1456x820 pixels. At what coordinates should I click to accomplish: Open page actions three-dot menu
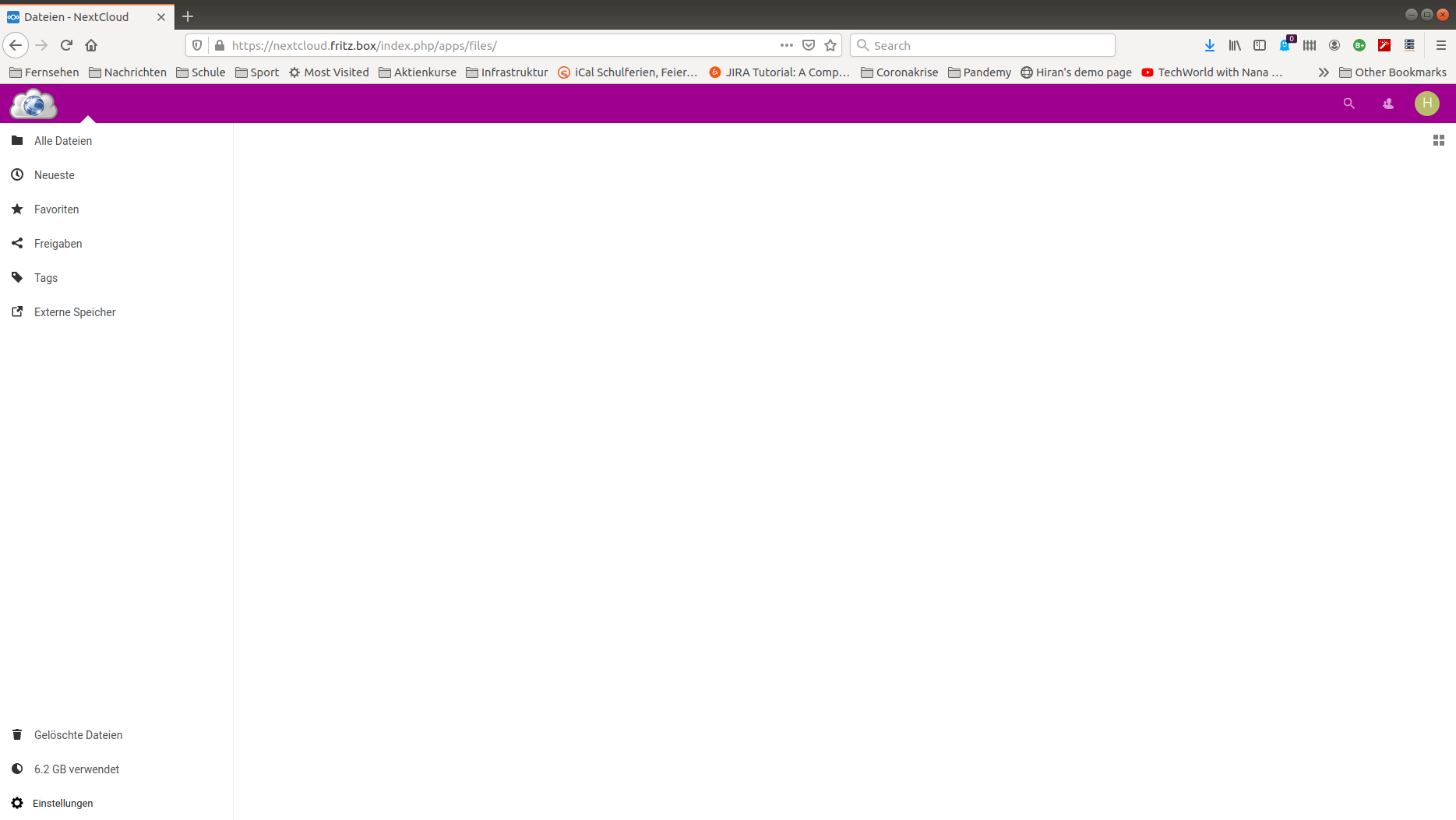[x=787, y=45]
